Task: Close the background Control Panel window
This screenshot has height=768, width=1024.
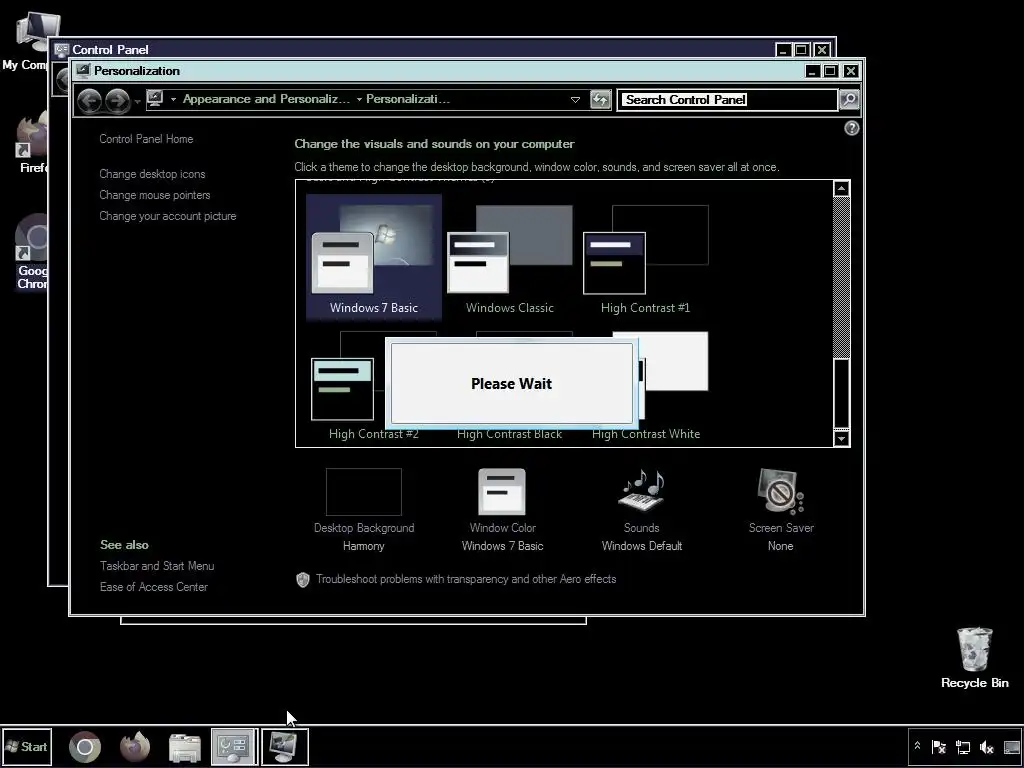Action: pyautogui.click(x=822, y=50)
